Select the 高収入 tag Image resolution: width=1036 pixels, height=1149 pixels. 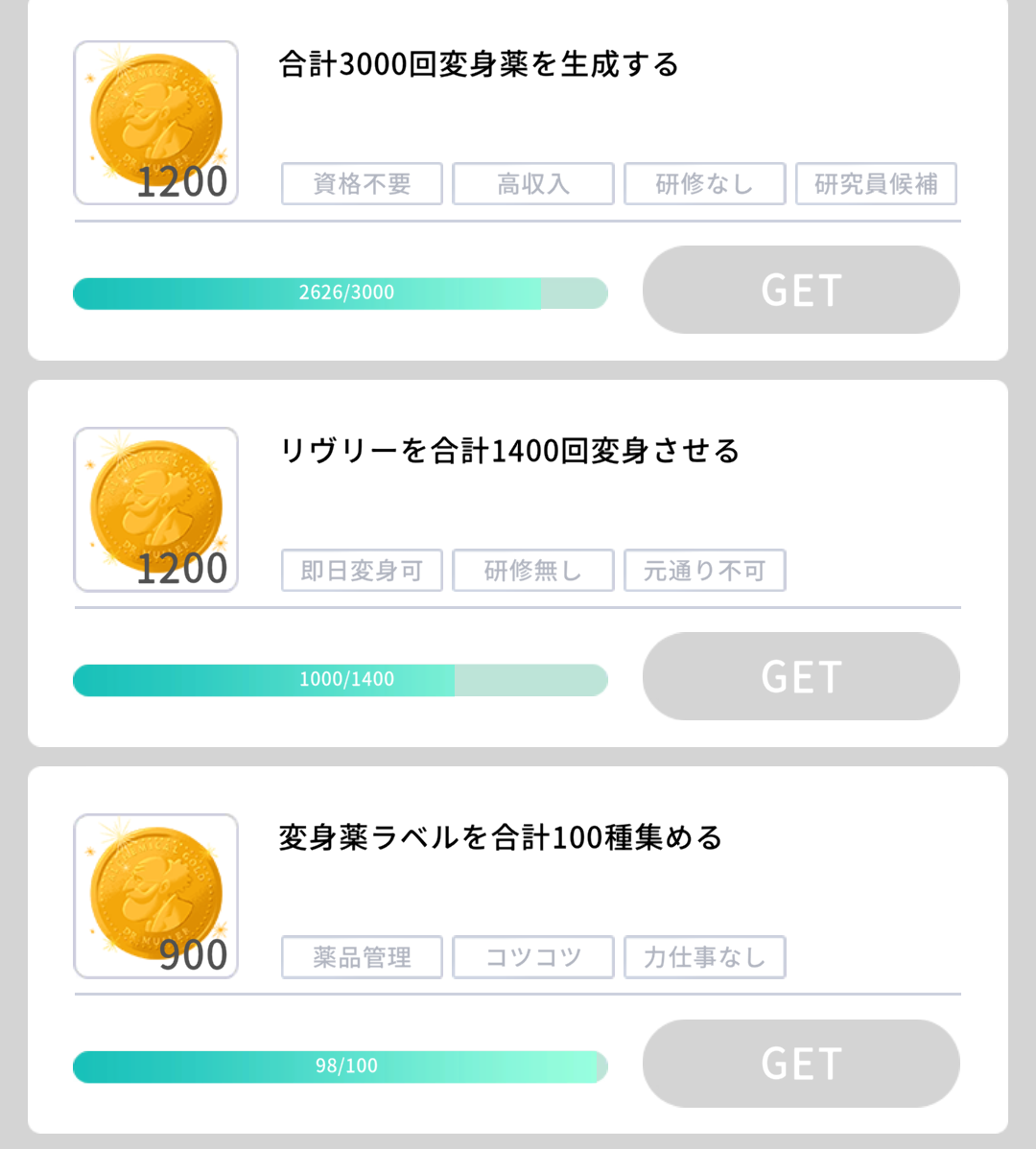pos(533,183)
